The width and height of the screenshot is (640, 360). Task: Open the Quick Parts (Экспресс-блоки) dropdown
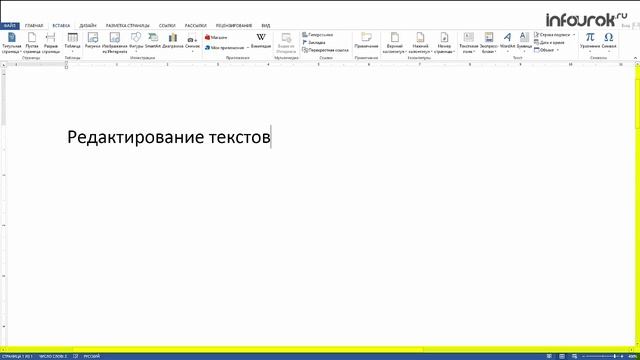(x=489, y=43)
